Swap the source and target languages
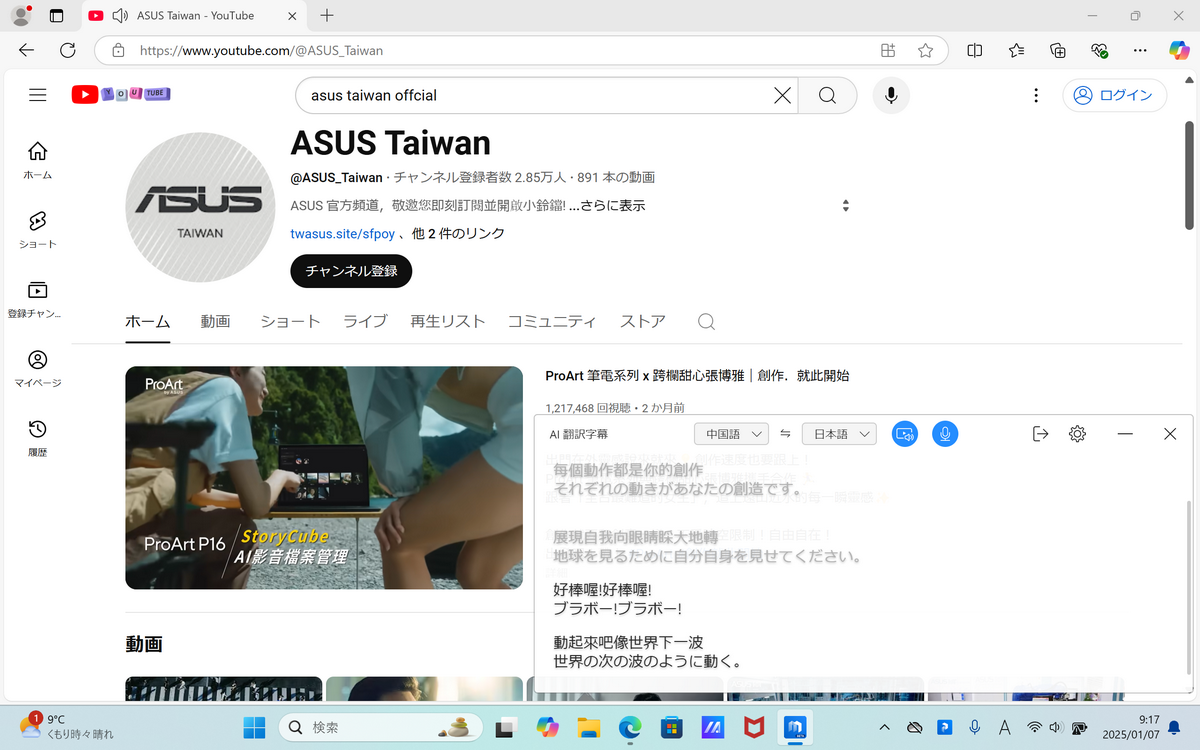The height and width of the screenshot is (750, 1200). click(x=785, y=434)
